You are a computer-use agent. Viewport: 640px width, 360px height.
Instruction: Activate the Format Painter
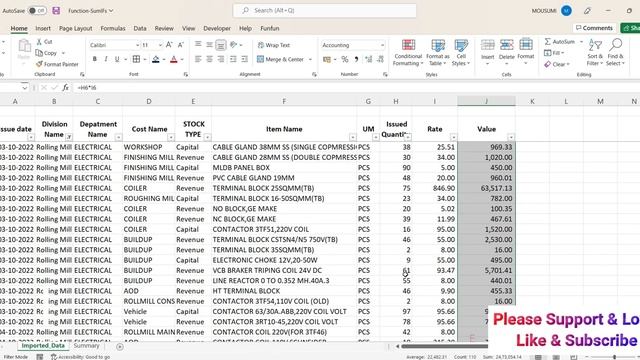(57, 64)
